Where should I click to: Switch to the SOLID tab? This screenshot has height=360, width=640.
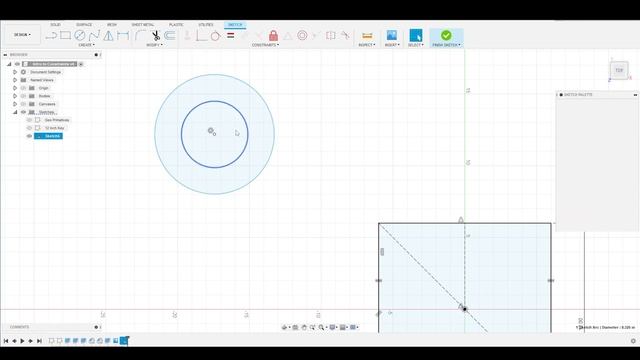55,25
